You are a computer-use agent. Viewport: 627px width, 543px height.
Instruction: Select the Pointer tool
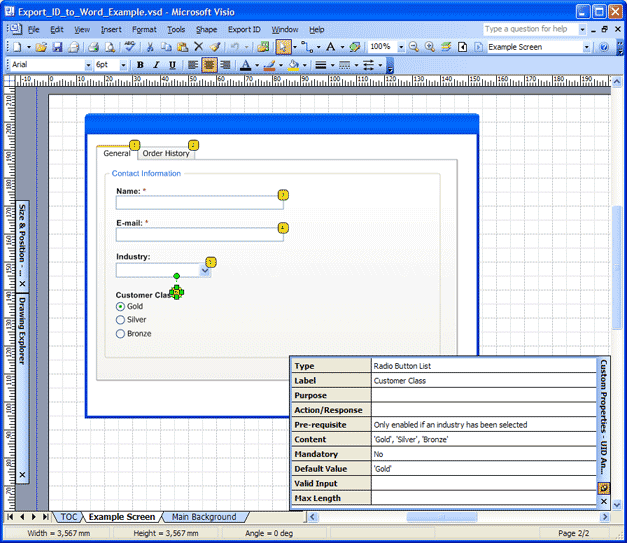click(x=283, y=47)
